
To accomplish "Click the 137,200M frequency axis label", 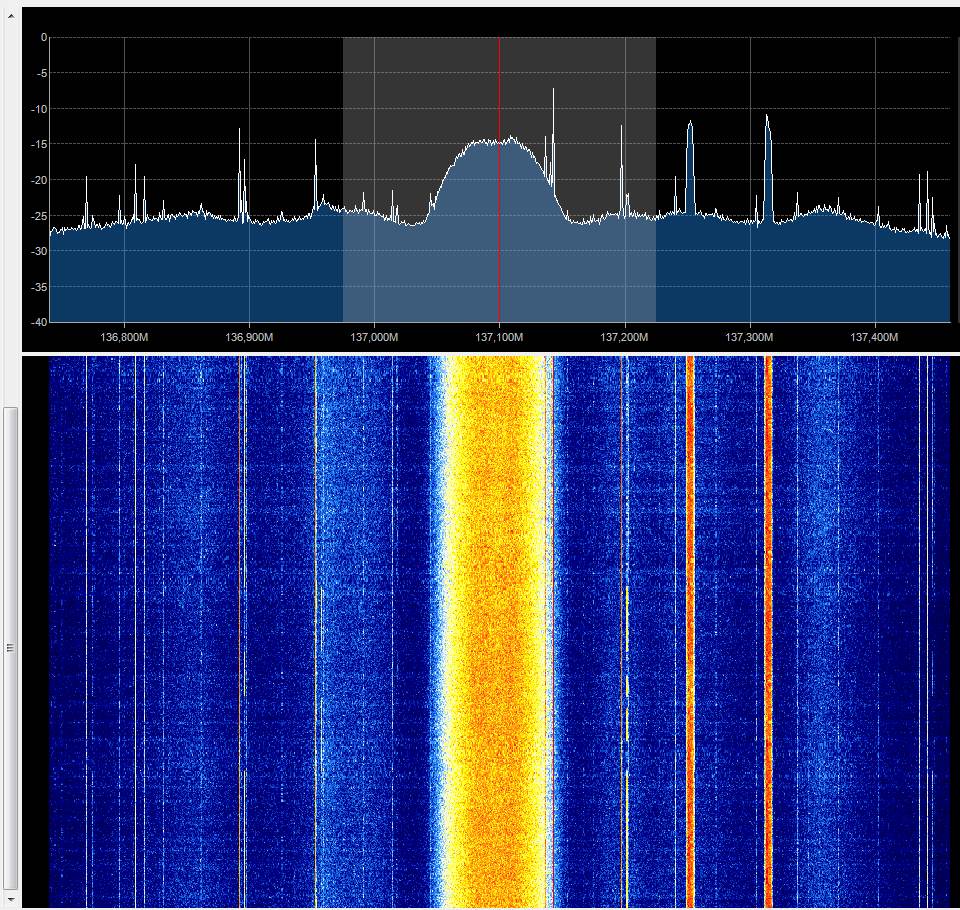I will pos(624,337).
